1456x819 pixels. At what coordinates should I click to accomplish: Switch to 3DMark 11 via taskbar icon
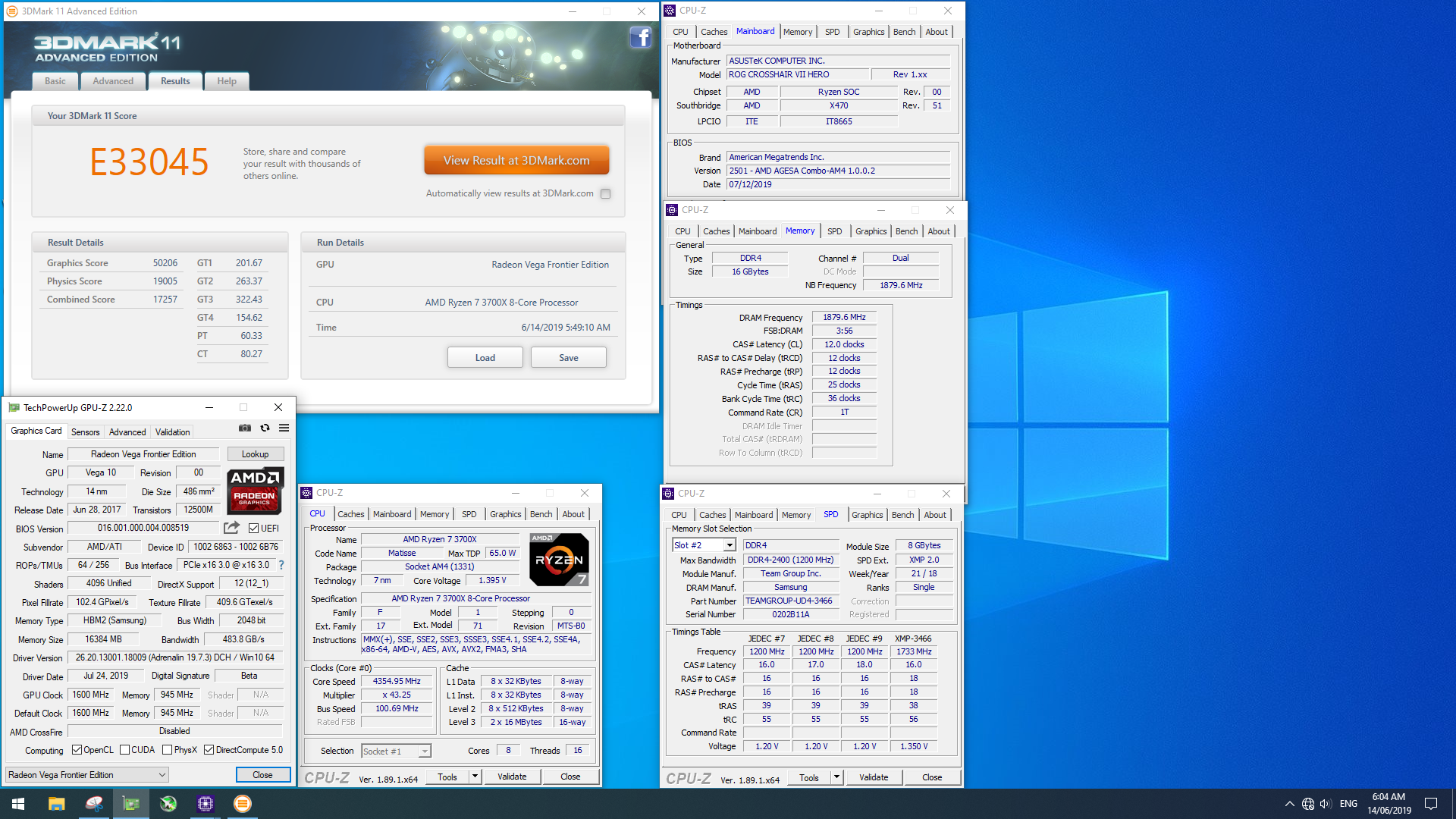(243, 804)
